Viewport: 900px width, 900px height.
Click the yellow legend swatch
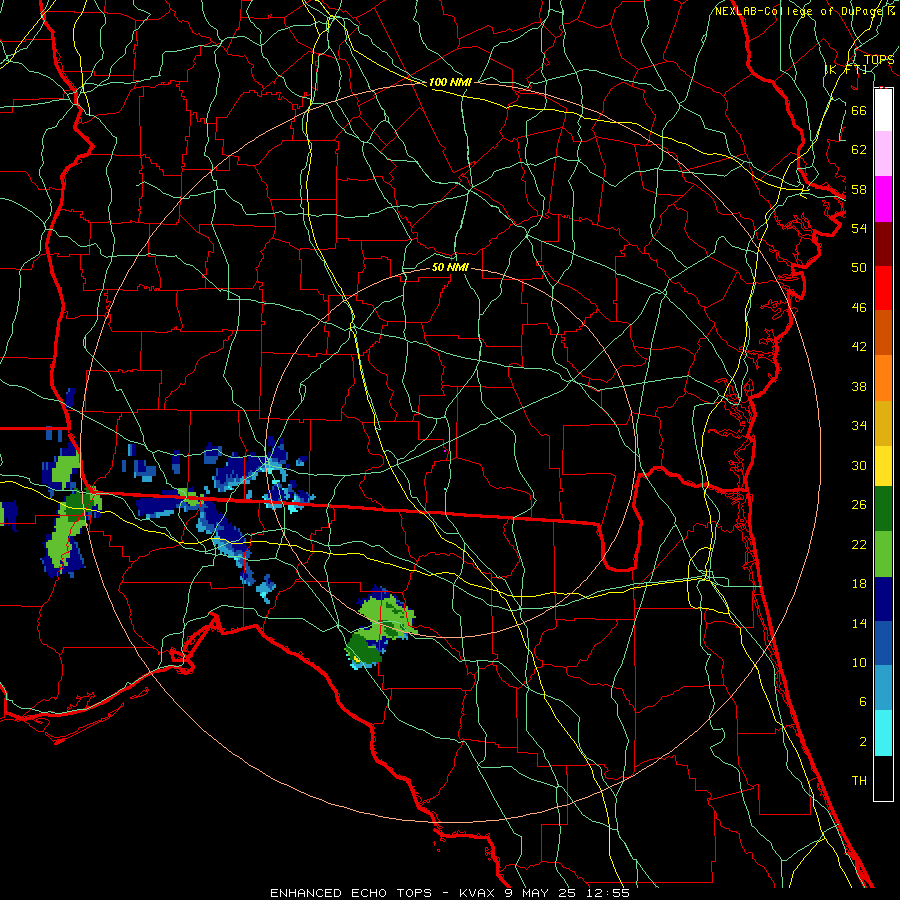(883, 465)
